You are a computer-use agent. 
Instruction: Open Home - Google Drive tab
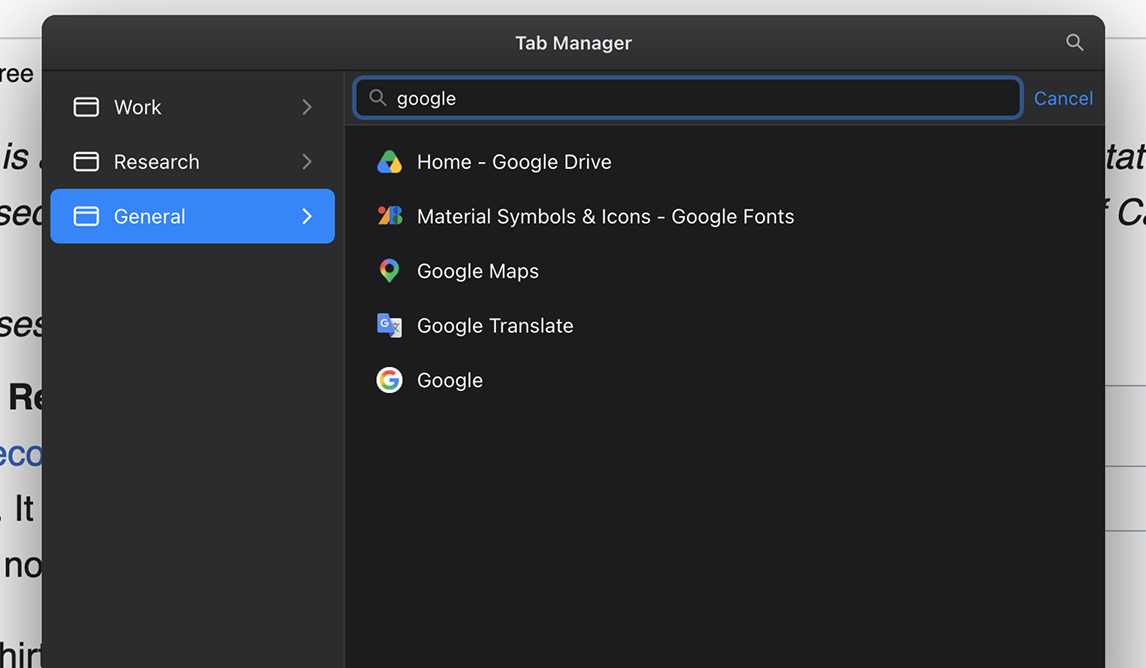[x=724, y=162]
